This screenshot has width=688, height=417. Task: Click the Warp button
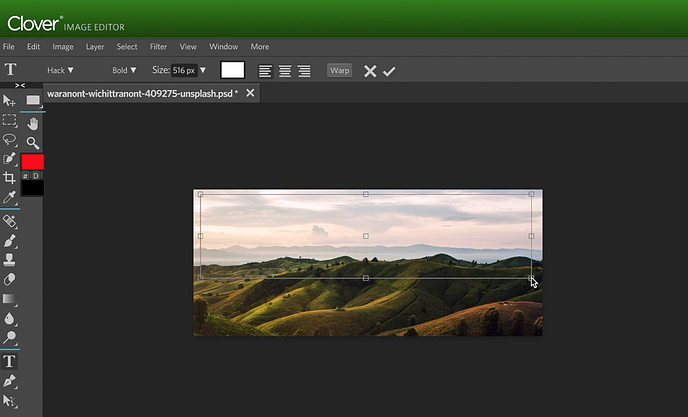(340, 70)
